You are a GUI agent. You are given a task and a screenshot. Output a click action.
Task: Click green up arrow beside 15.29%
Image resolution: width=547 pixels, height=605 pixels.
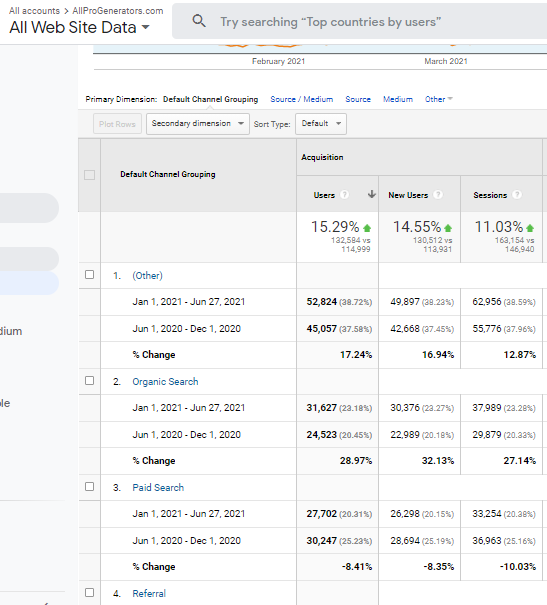(x=367, y=228)
